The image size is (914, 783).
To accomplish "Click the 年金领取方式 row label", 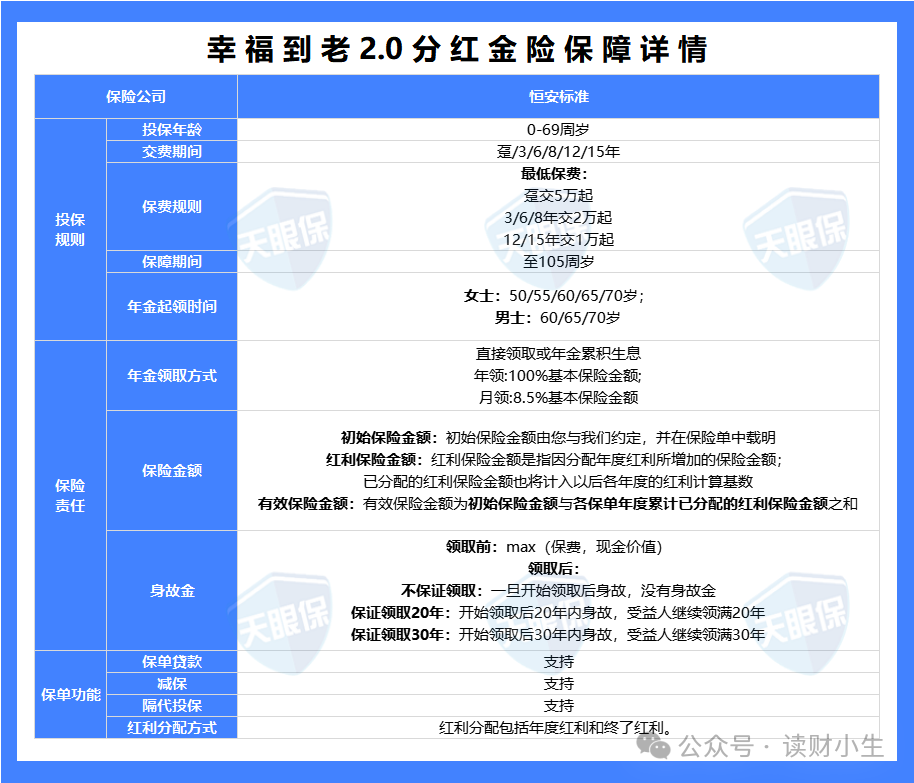I will click(172, 376).
